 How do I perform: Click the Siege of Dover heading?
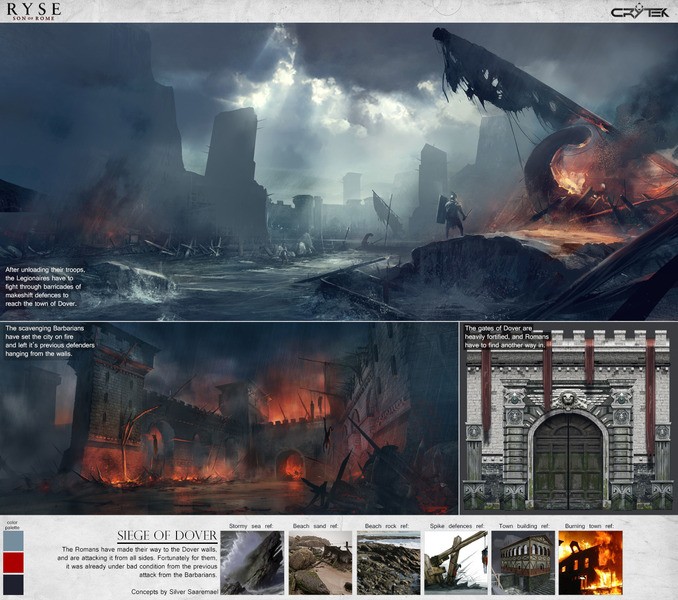tap(167, 536)
